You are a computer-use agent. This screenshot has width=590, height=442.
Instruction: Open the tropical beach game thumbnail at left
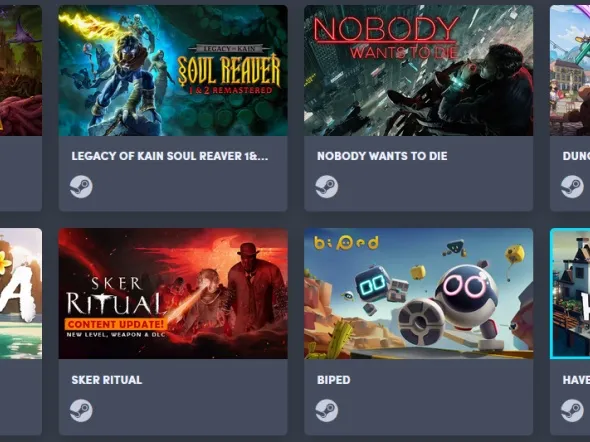(21, 293)
